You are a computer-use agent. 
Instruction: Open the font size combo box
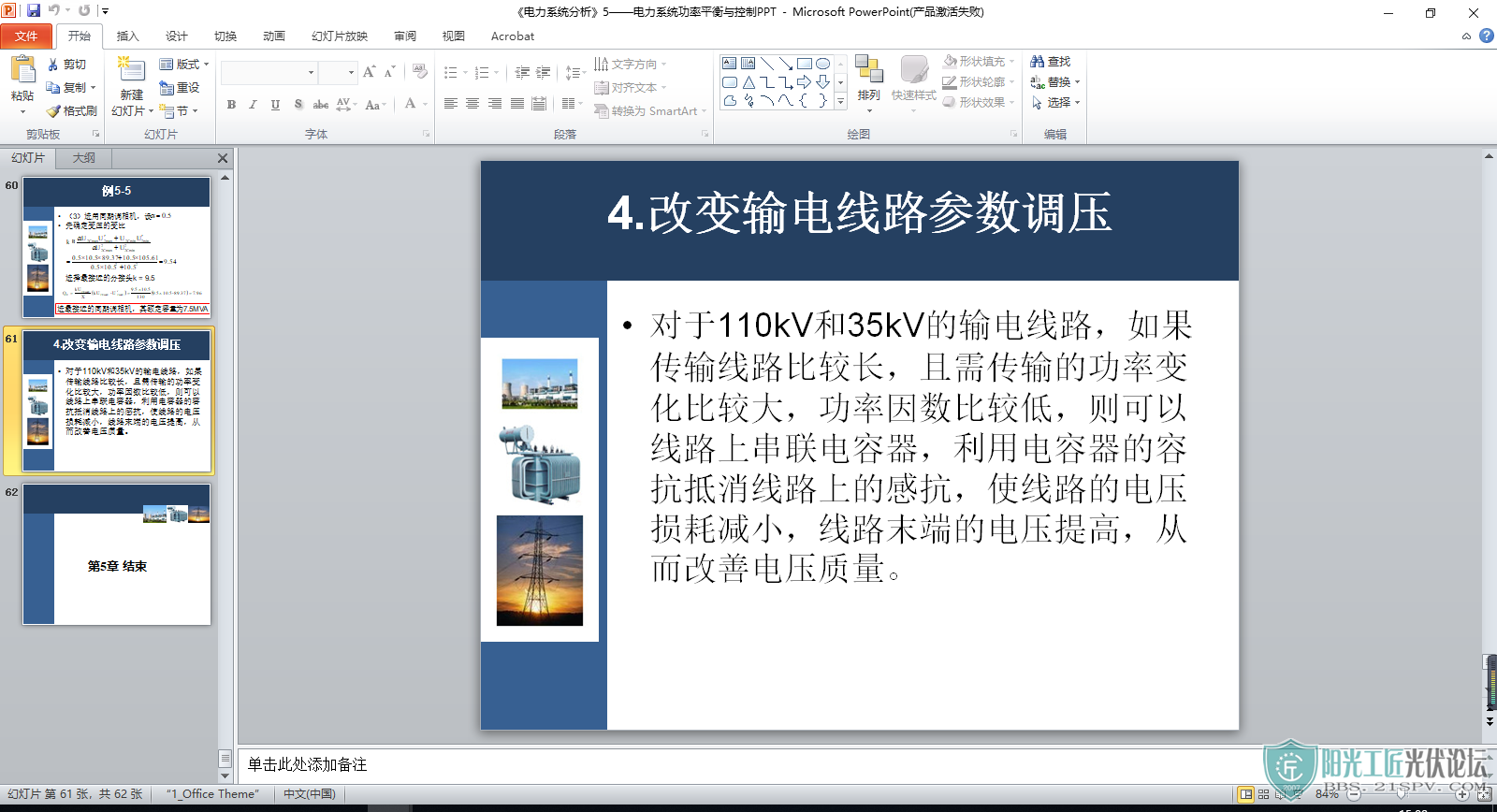tap(338, 72)
